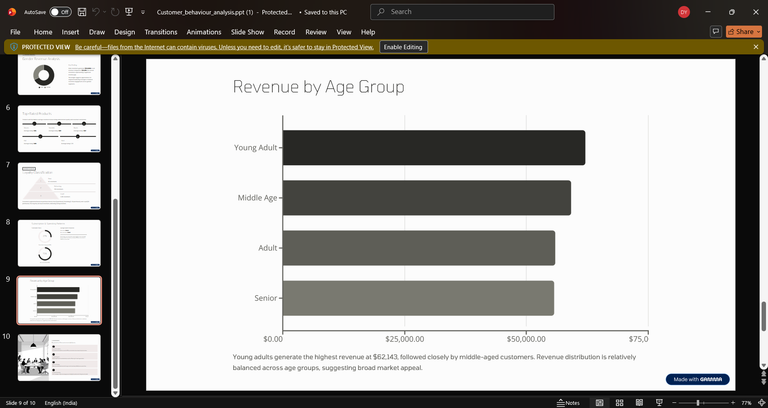Viewport: 768px width, 408px height.
Task: Select slide 9 thumbnail Revenue by Age Group
Action: point(59,300)
